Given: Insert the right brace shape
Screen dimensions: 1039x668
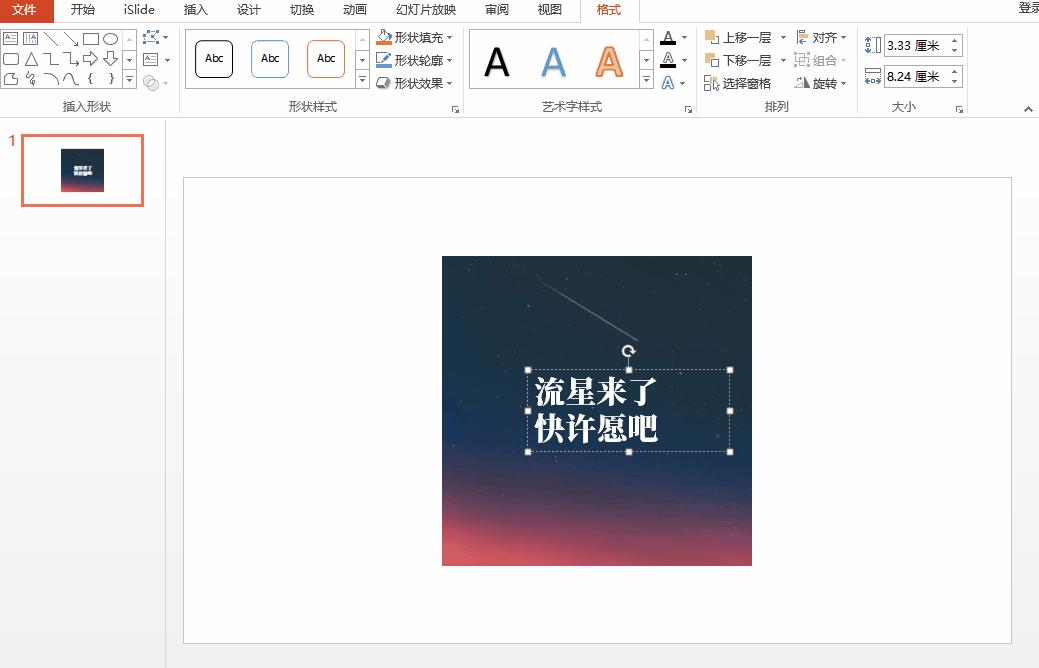Looking at the screenshot, I should (x=111, y=79).
